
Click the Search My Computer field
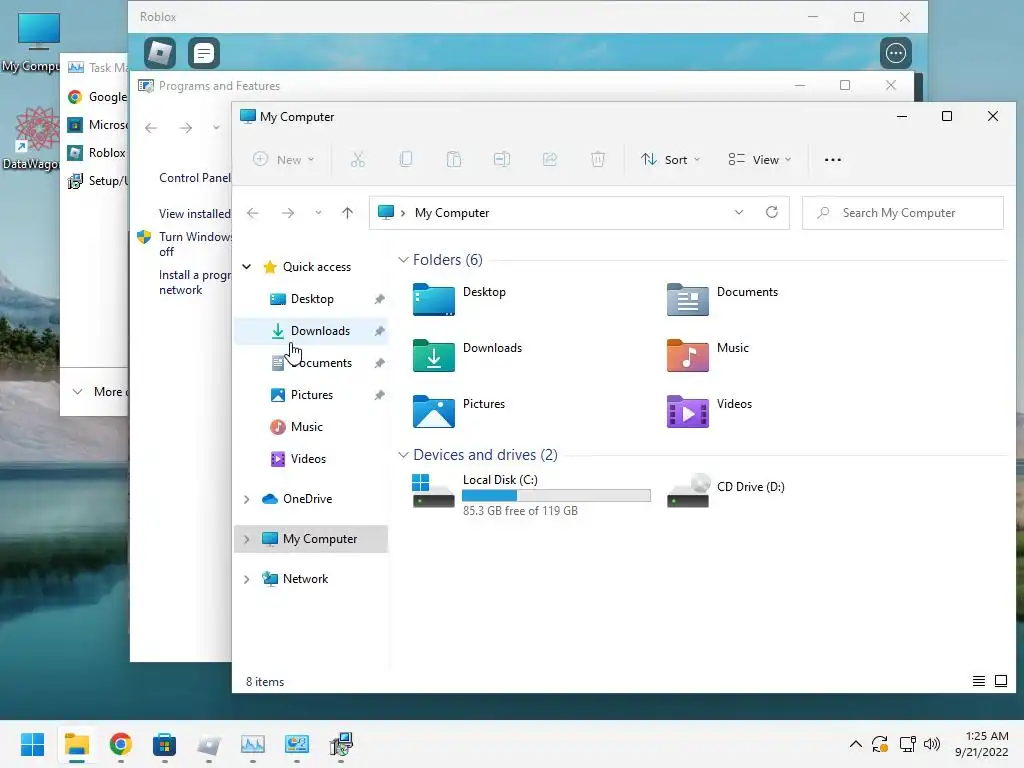click(x=903, y=213)
